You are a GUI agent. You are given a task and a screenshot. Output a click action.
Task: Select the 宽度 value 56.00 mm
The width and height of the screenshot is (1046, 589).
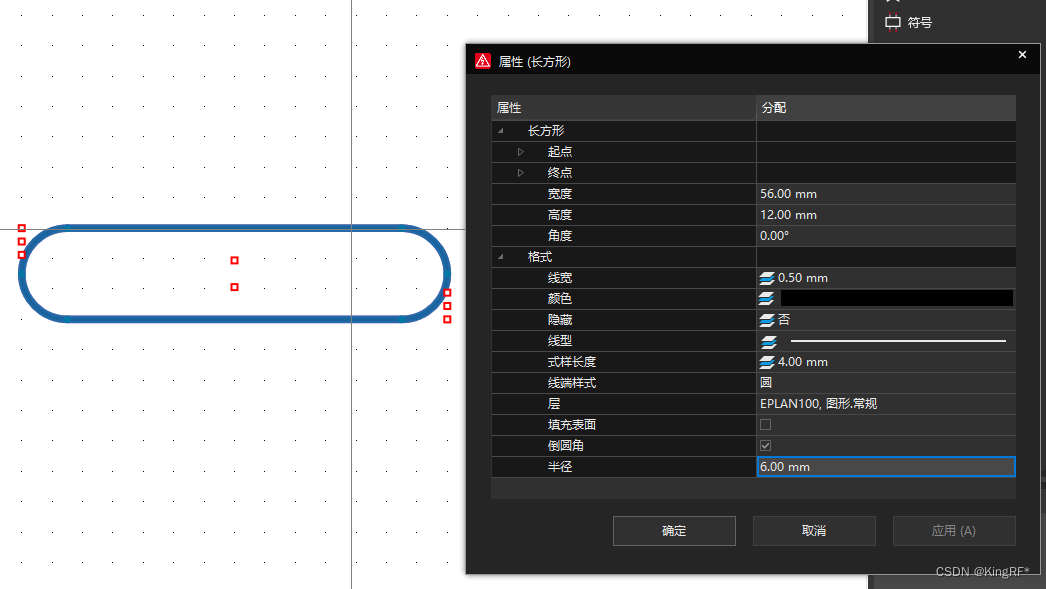tap(789, 194)
